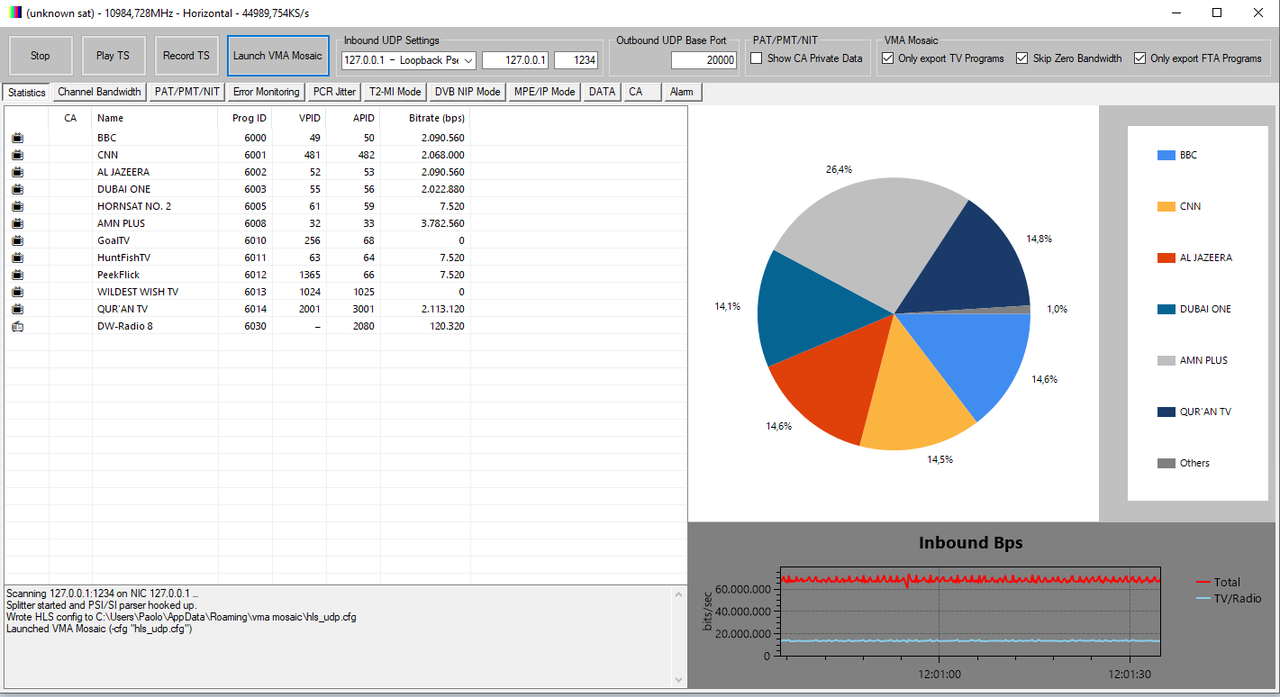Start recording with Record TS
Viewport: 1280px width, 697px height.
[186, 56]
